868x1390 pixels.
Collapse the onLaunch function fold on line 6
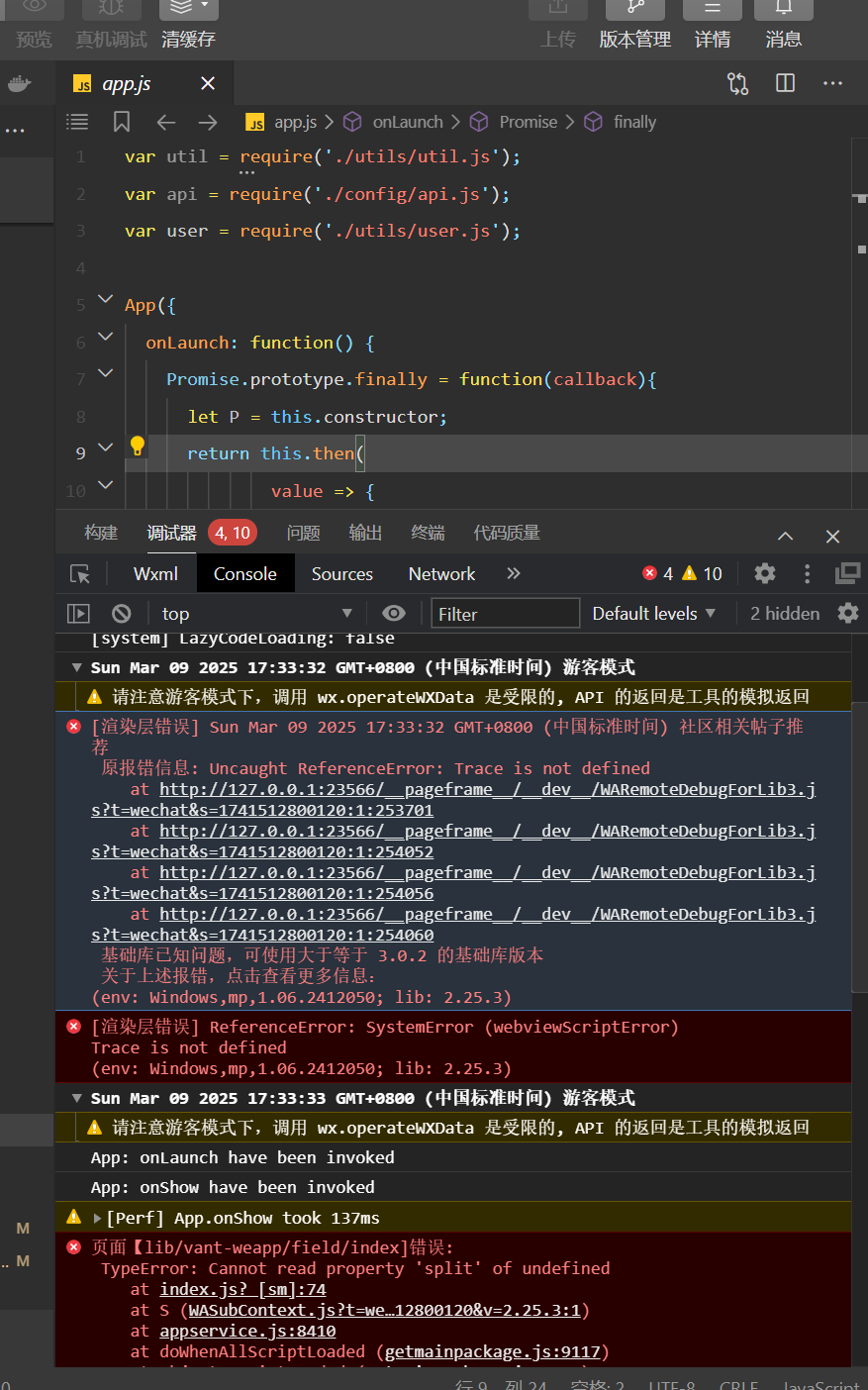tap(106, 337)
